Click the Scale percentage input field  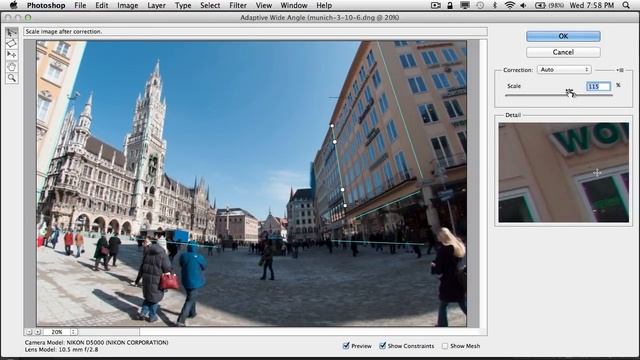coord(599,86)
